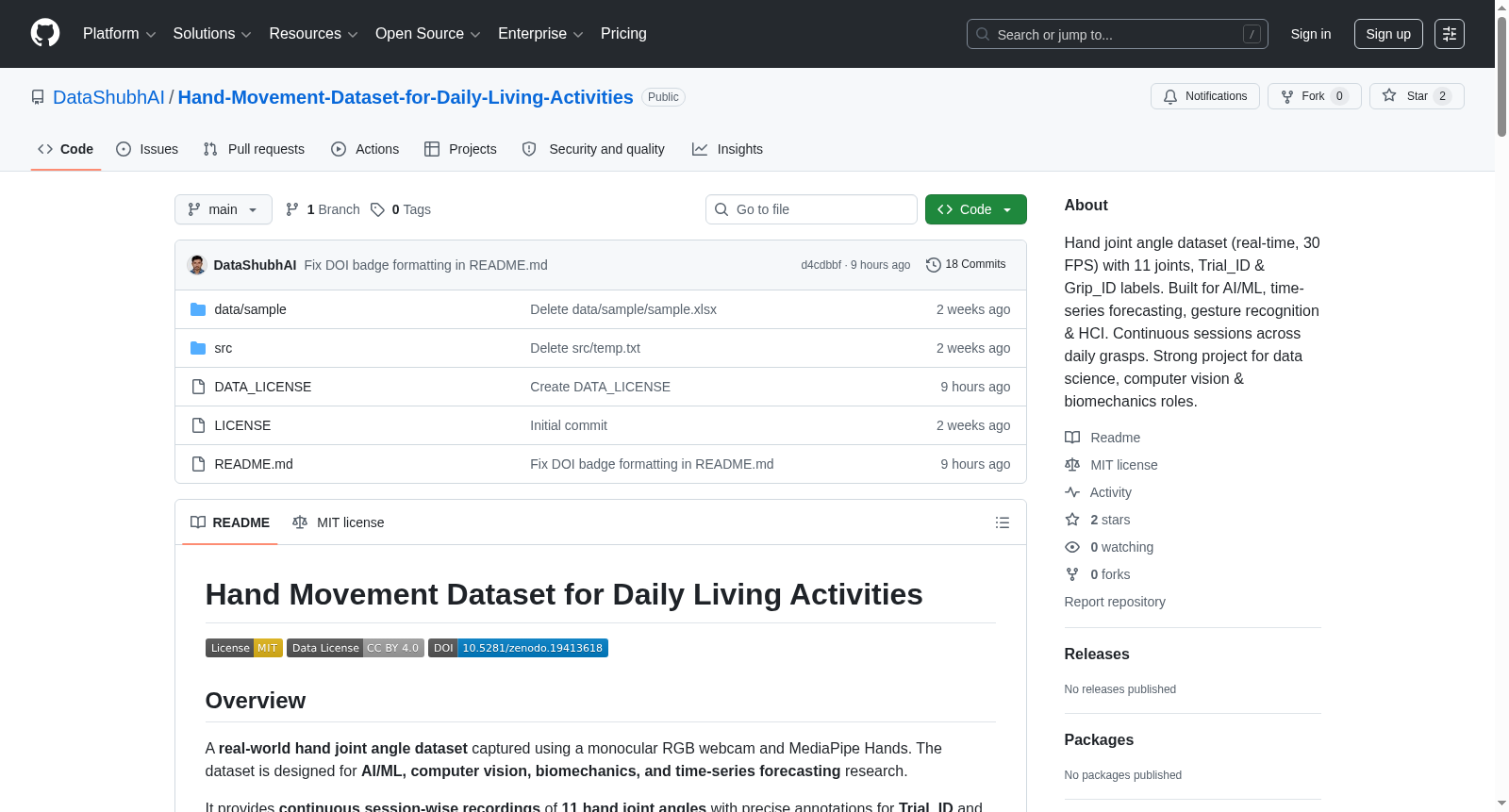
Task: Open commit message 'Create DATA_LICENSE'
Action: [x=600, y=387]
